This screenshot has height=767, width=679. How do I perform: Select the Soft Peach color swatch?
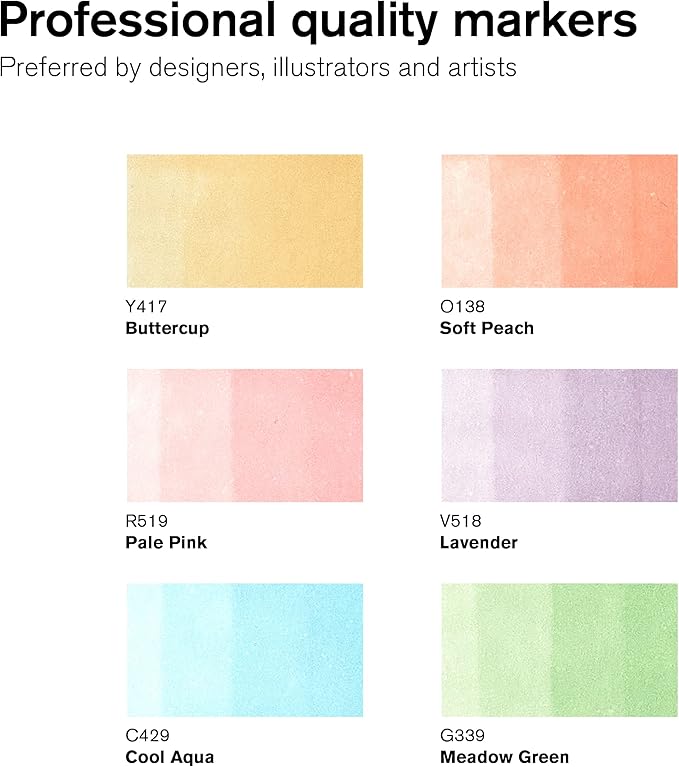(x=558, y=221)
